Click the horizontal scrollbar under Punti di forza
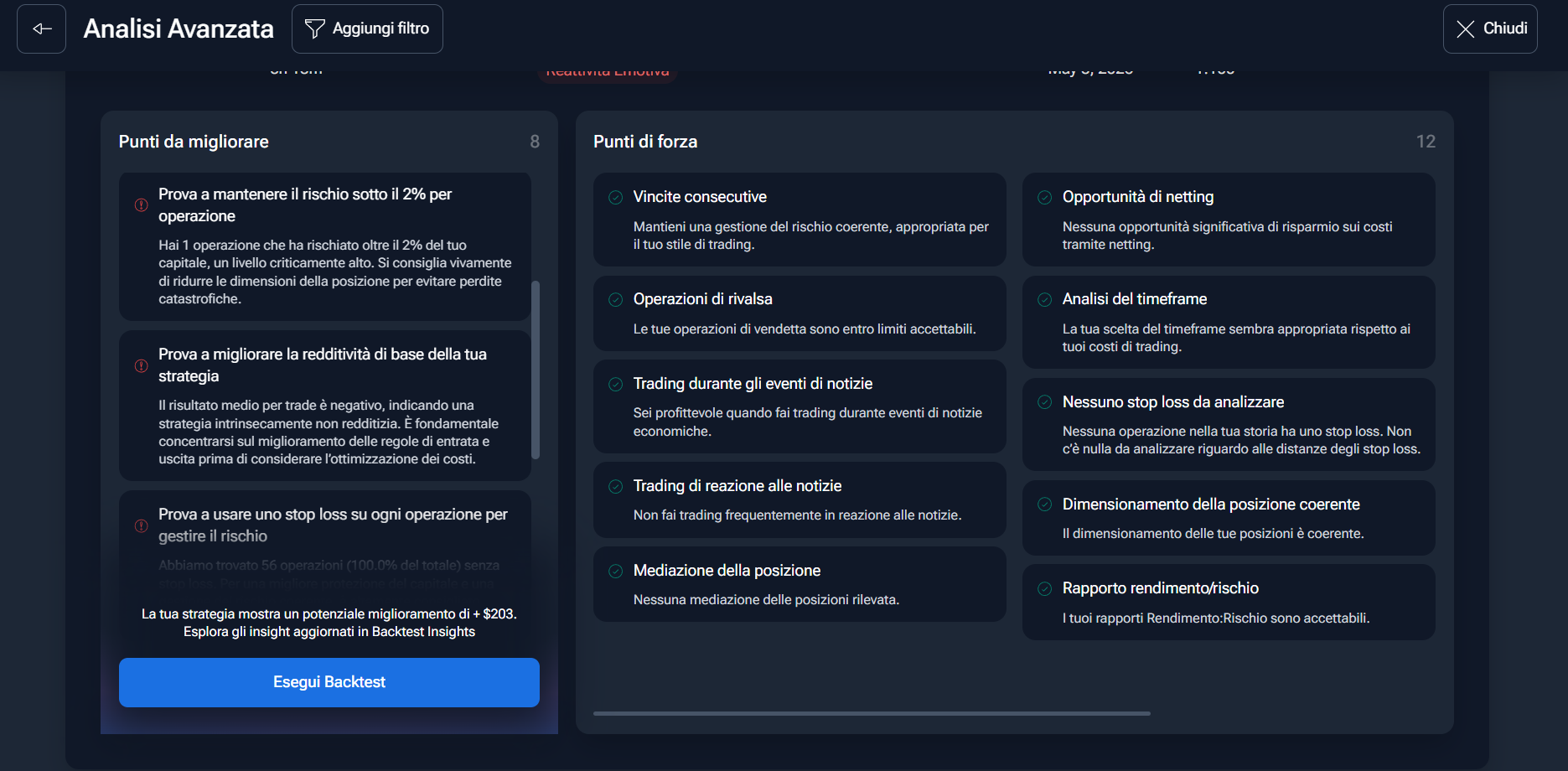Screen dimensions: 1568x771 [x=872, y=713]
